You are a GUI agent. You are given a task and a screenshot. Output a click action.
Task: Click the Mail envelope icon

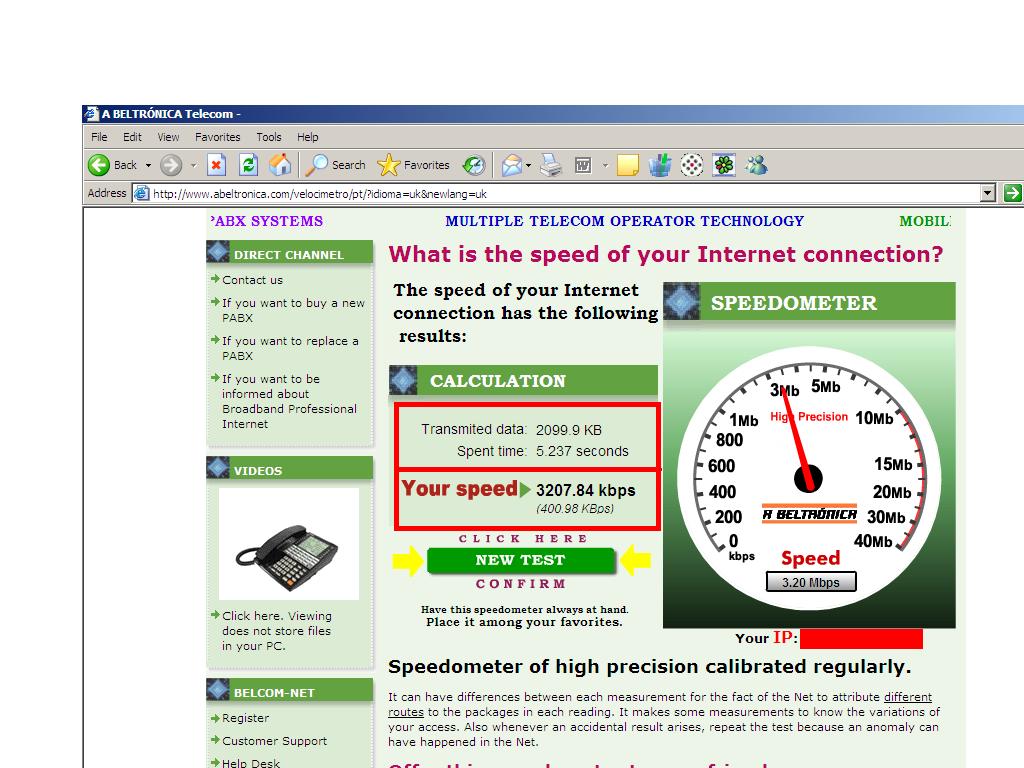tap(512, 165)
